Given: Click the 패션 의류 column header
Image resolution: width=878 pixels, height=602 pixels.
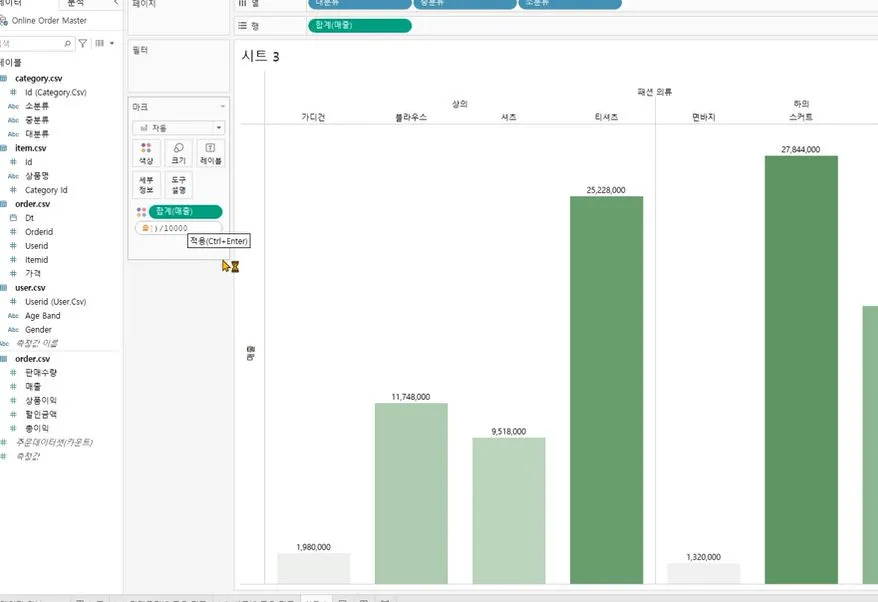Looking at the screenshot, I should [x=654, y=92].
